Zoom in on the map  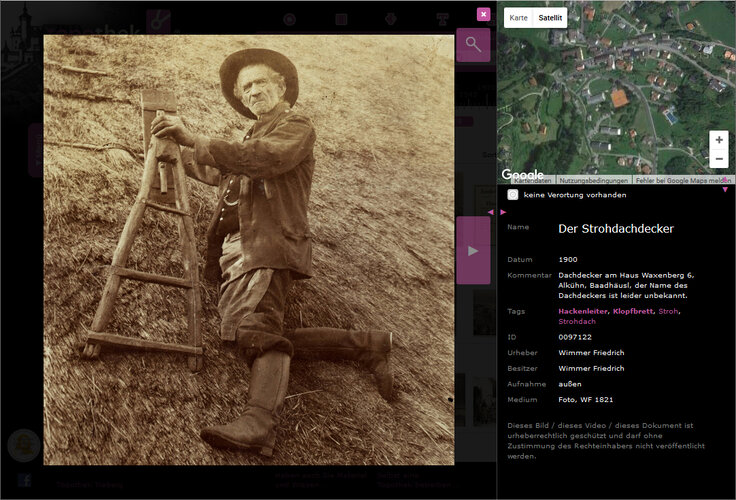(x=719, y=140)
